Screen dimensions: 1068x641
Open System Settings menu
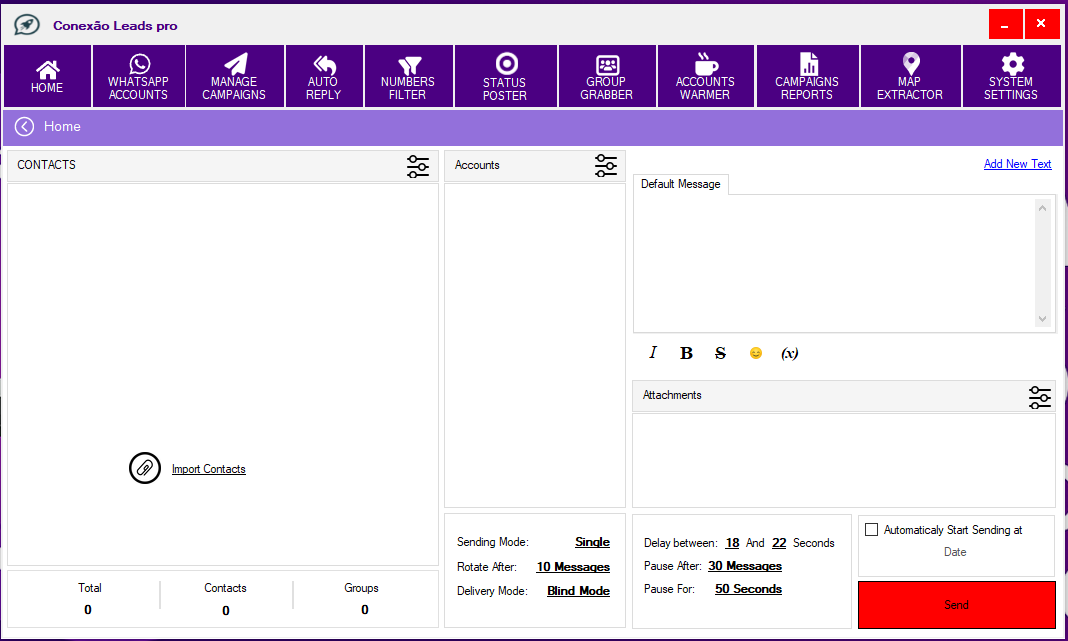click(x=1011, y=77)
